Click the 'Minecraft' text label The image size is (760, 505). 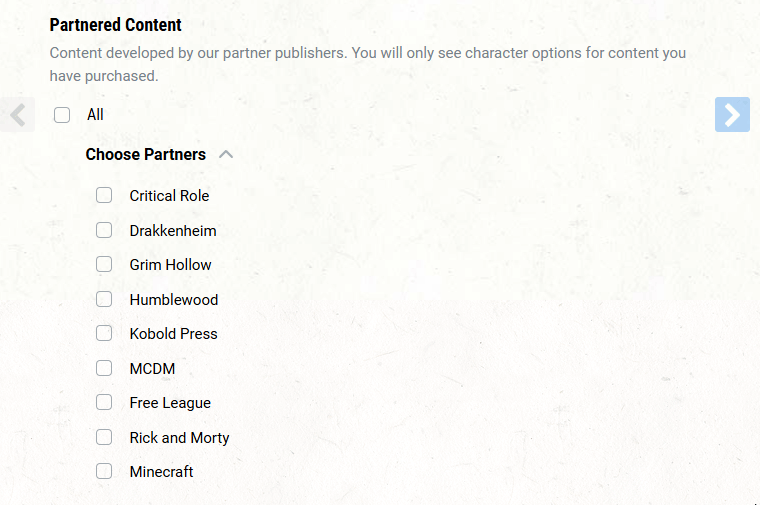tap(161, 472)
